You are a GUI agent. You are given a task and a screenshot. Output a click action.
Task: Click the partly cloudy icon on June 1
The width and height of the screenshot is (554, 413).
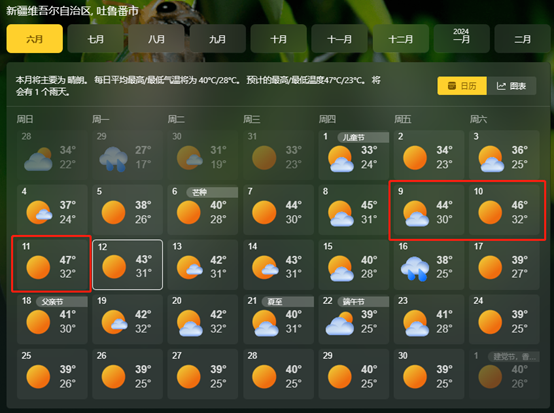[341, 159]
